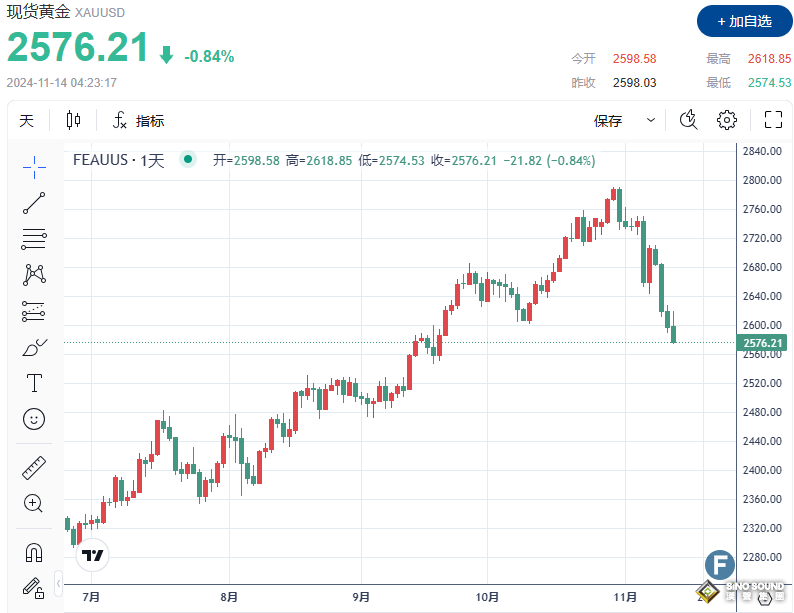Enter fullscreen chart mode
The image size is (794, 613).
point(773,120)
